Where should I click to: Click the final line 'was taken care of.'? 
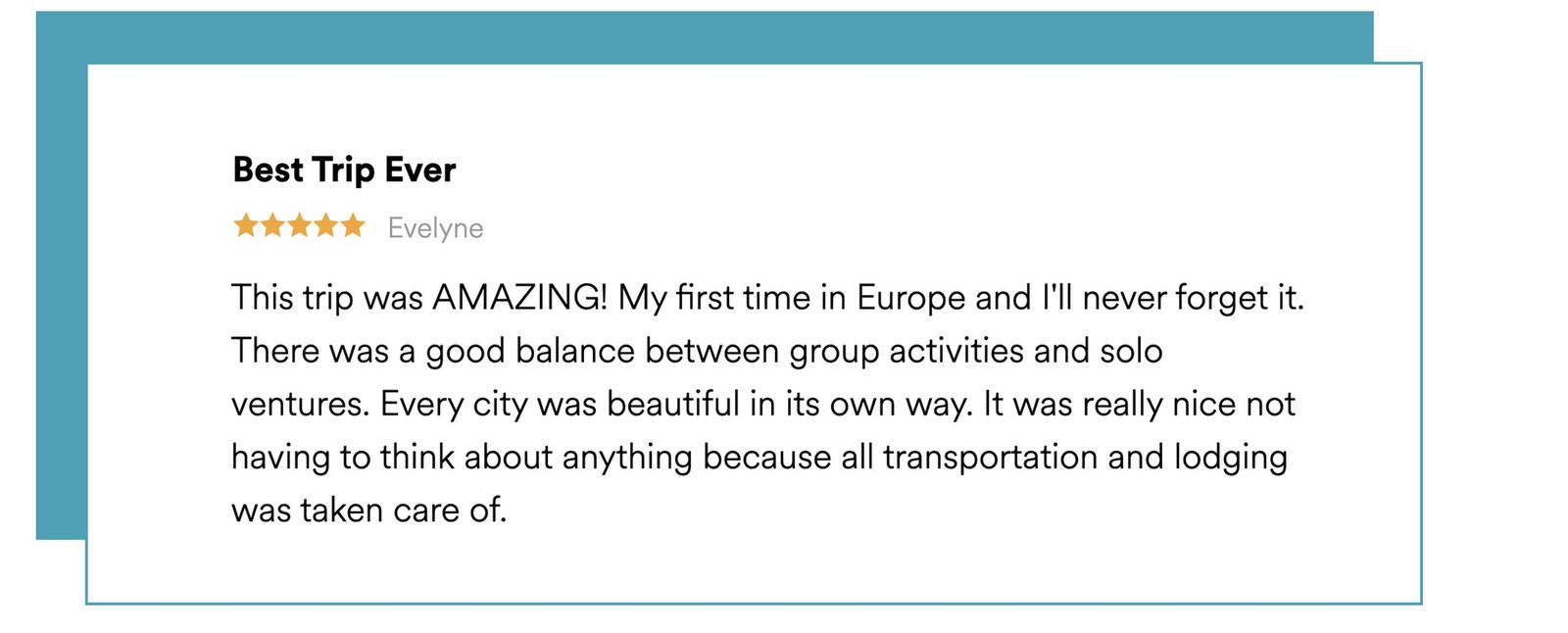coord(368,510)
